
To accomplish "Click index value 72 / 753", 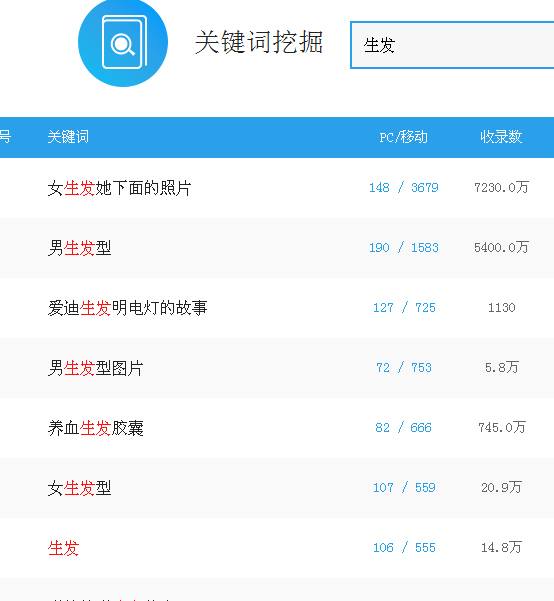I will pos(404,368).
